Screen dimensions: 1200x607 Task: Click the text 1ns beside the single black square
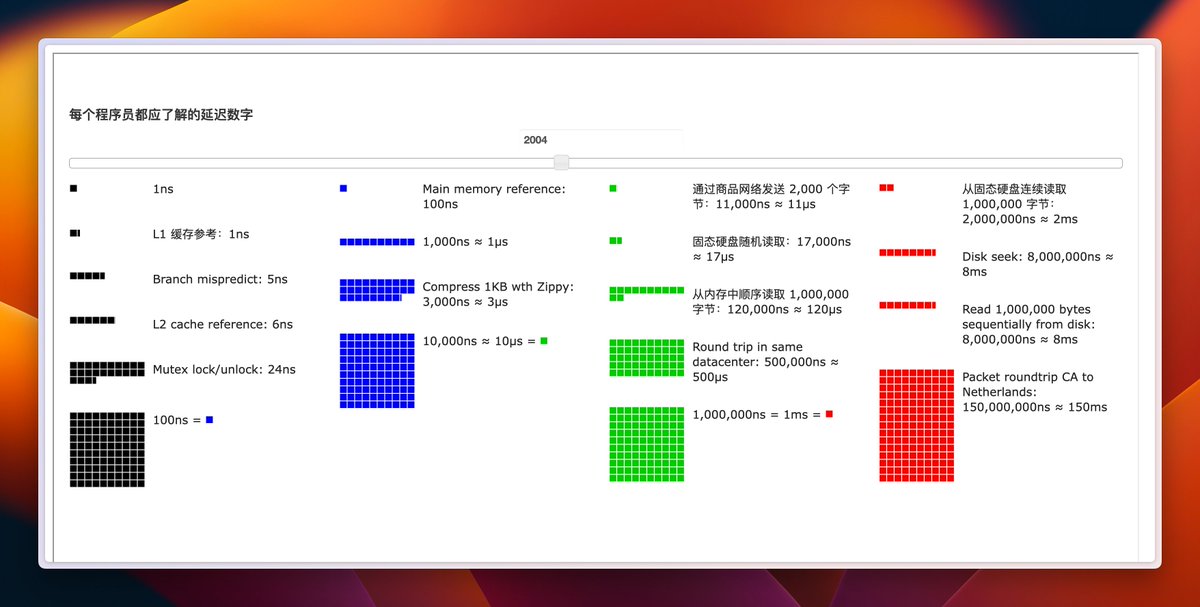tap(163, 189)
